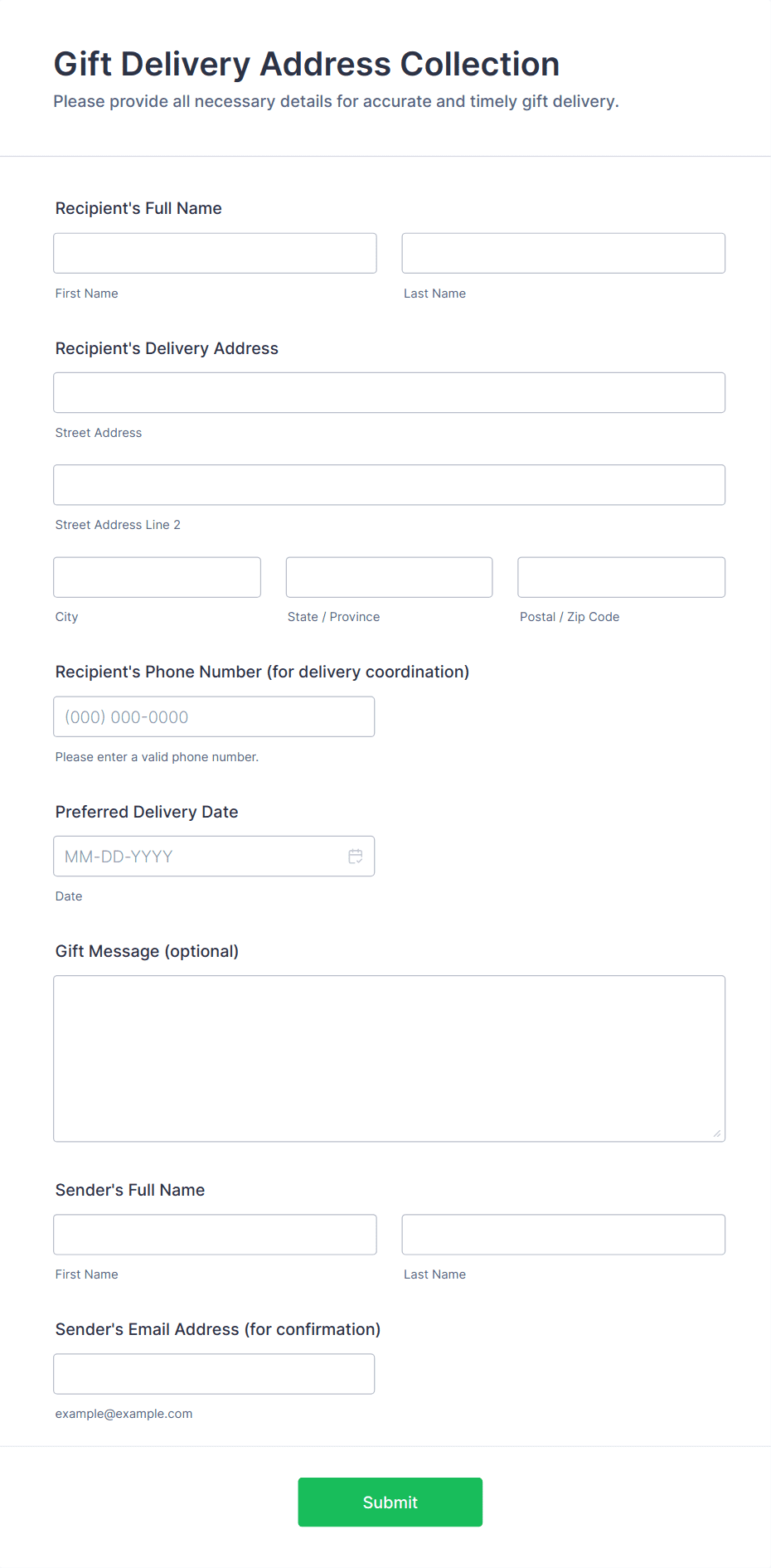Image resolution: width=771 pixels, height=1568 pixels.
Task: Select the Street Address Line 2 field
Action: [389, 485]
